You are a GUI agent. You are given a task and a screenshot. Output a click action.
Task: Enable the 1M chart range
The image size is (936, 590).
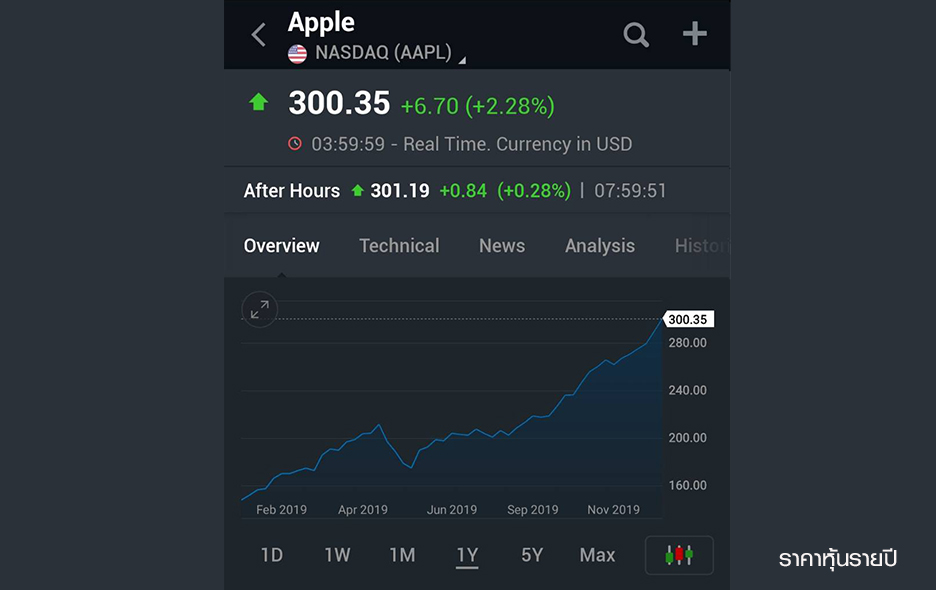click(402, 555)
